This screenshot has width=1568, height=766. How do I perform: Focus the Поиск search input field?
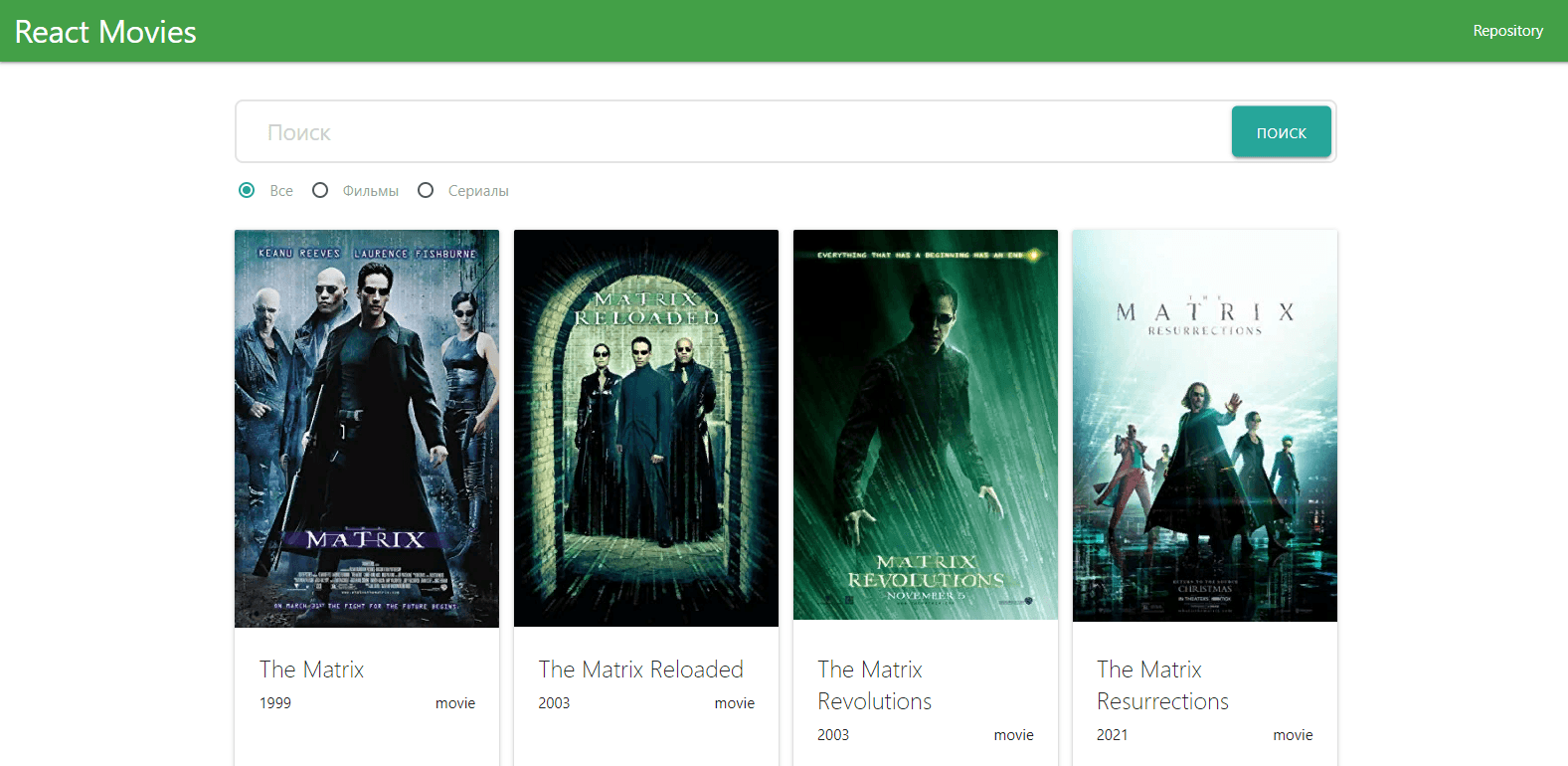(x=734, y=132)
